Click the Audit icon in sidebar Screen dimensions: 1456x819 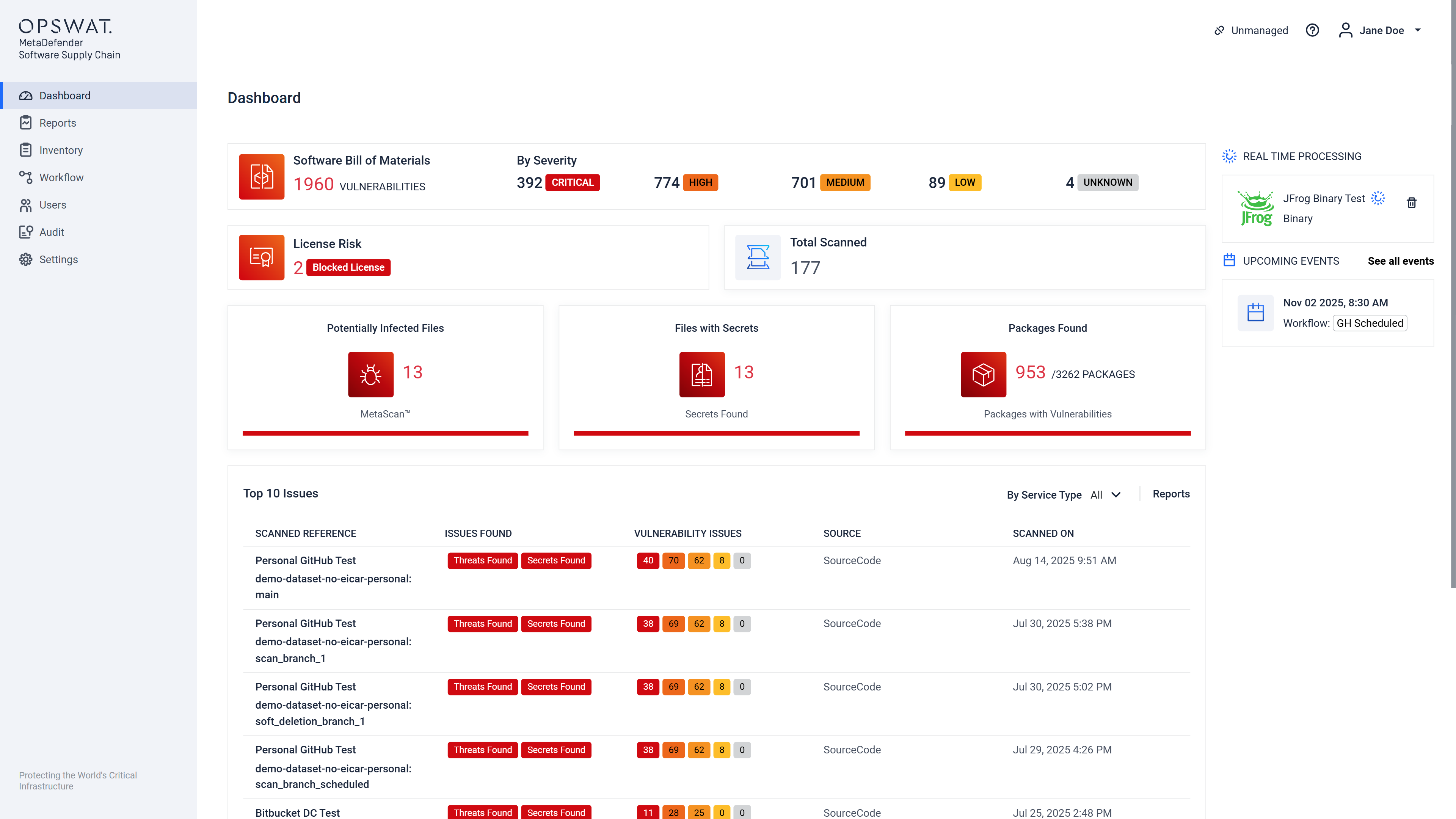pos(25,232)
